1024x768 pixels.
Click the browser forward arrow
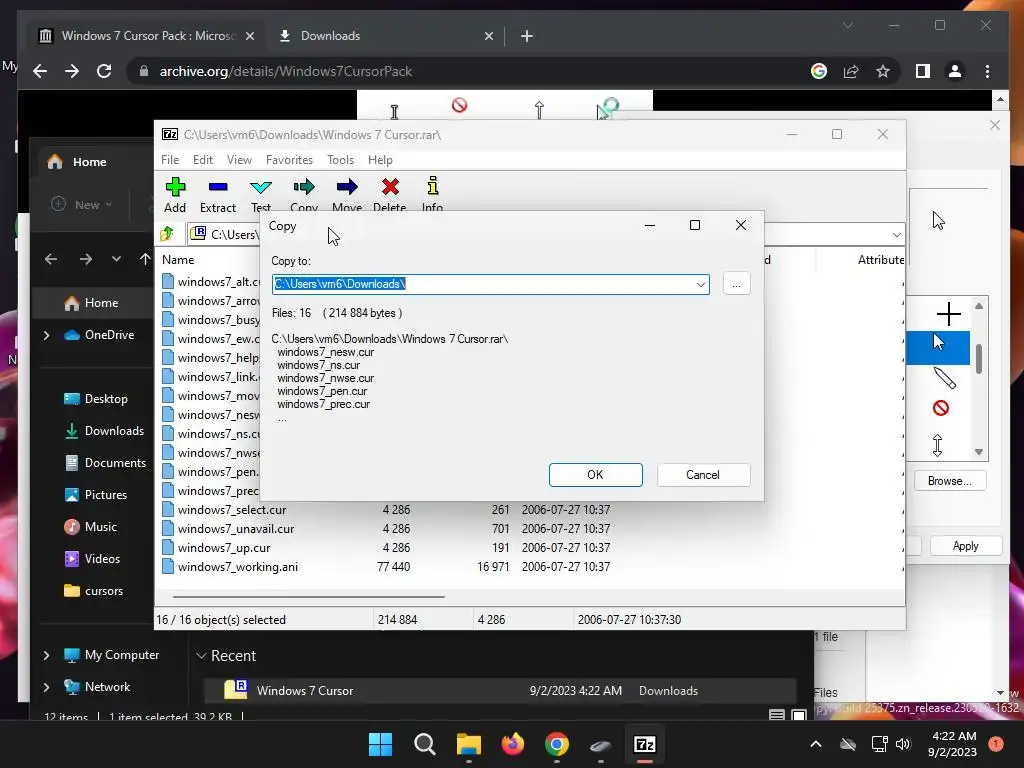(72, 71)
